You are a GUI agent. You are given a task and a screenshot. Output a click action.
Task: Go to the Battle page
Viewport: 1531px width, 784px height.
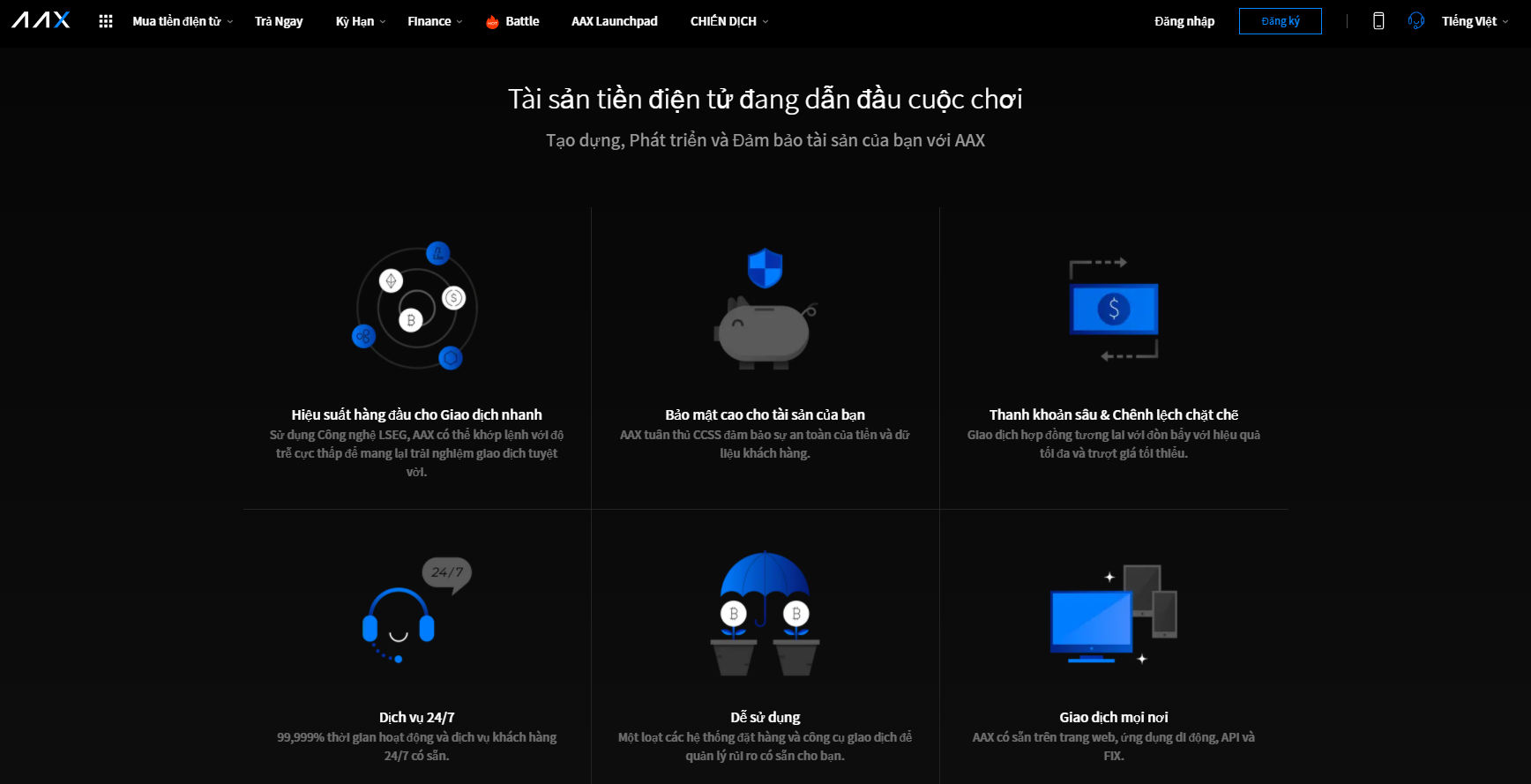point(522,21)
